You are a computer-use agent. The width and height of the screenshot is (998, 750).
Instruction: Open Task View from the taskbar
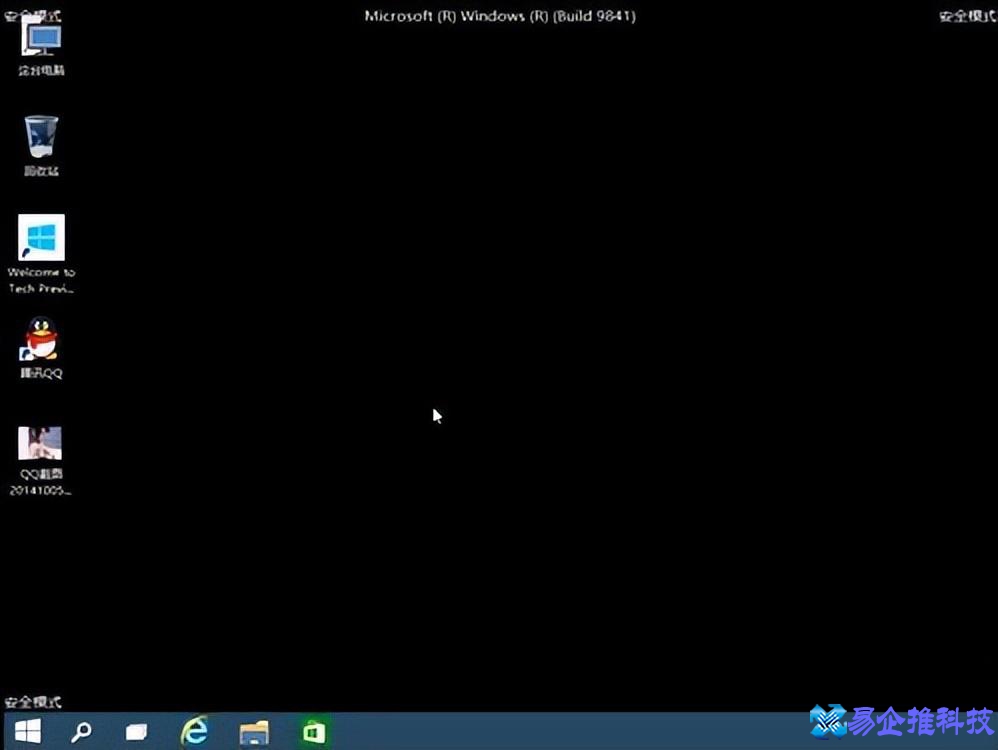point(137,733)
